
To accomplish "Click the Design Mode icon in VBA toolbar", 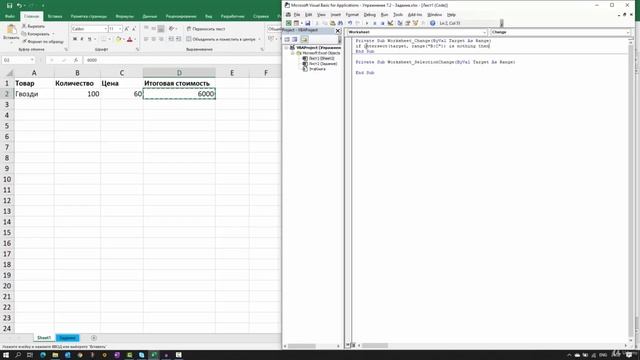I will point(390,23).
